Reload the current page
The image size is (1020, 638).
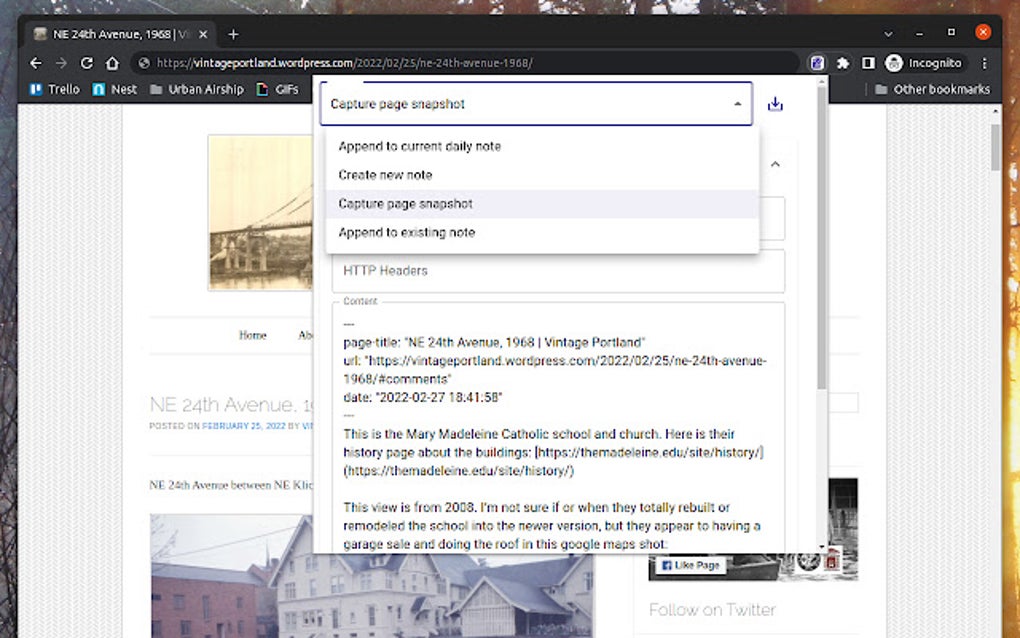(87, 63)
